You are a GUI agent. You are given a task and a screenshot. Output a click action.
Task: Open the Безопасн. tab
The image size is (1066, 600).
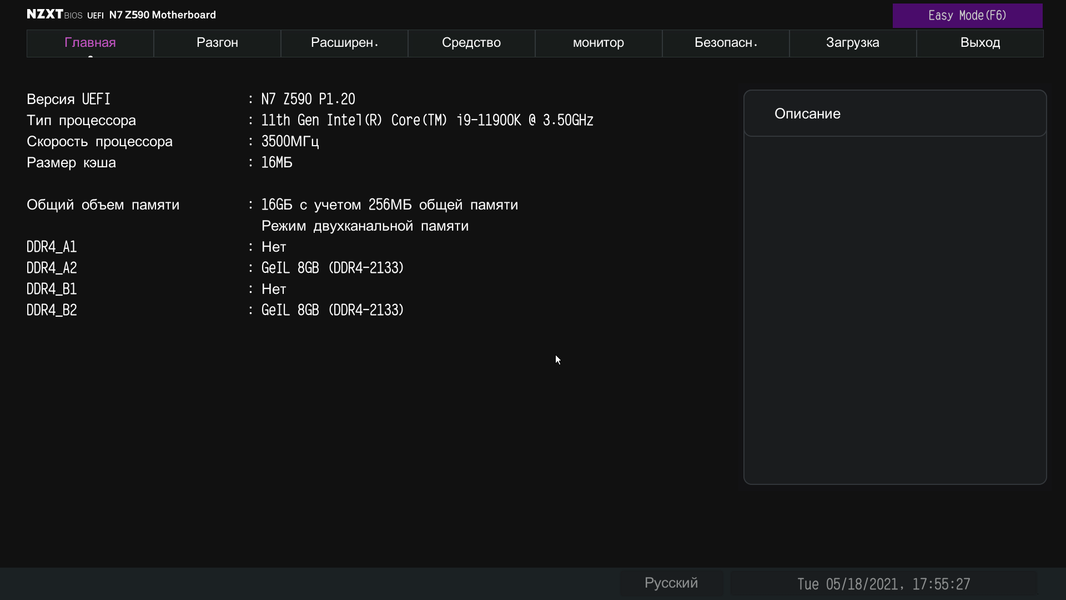(726, 43)
